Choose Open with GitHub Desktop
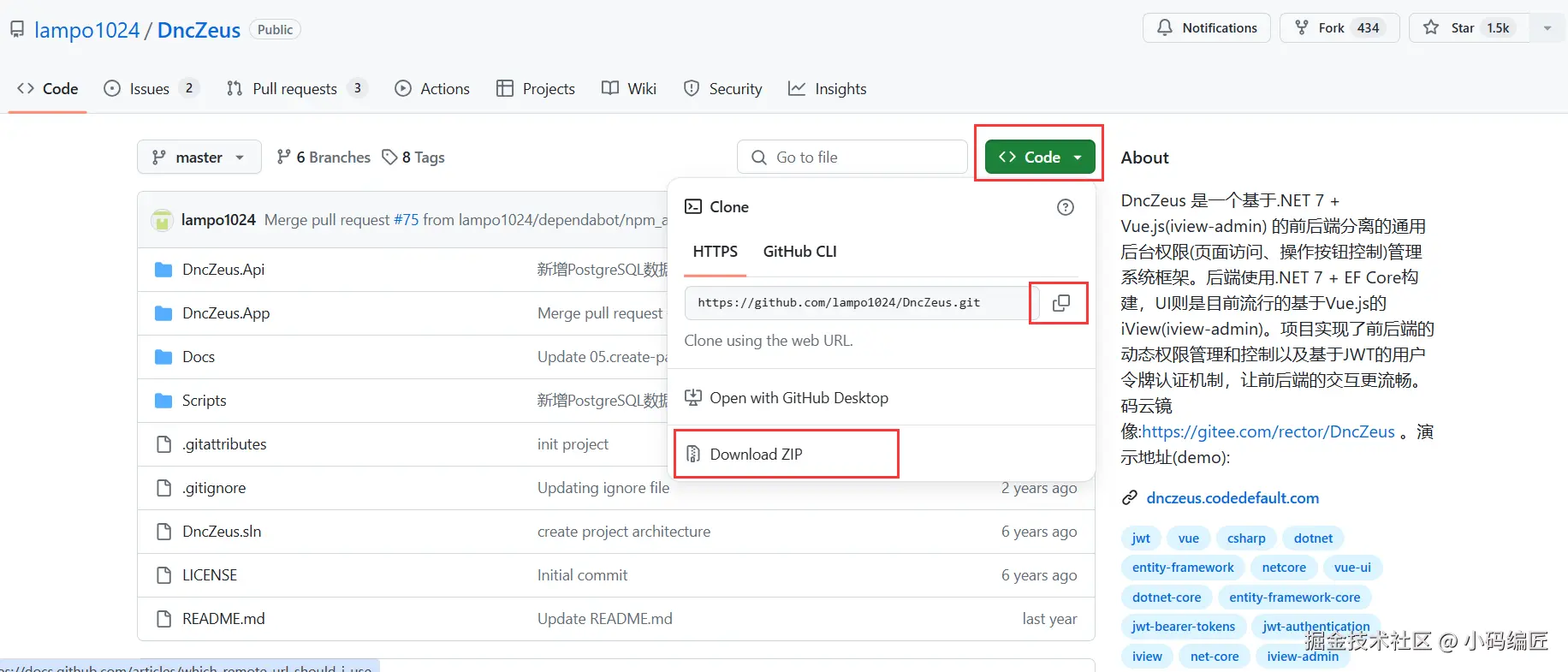The height and width of the screenshot is (672, 1568). tap(799, 398)
